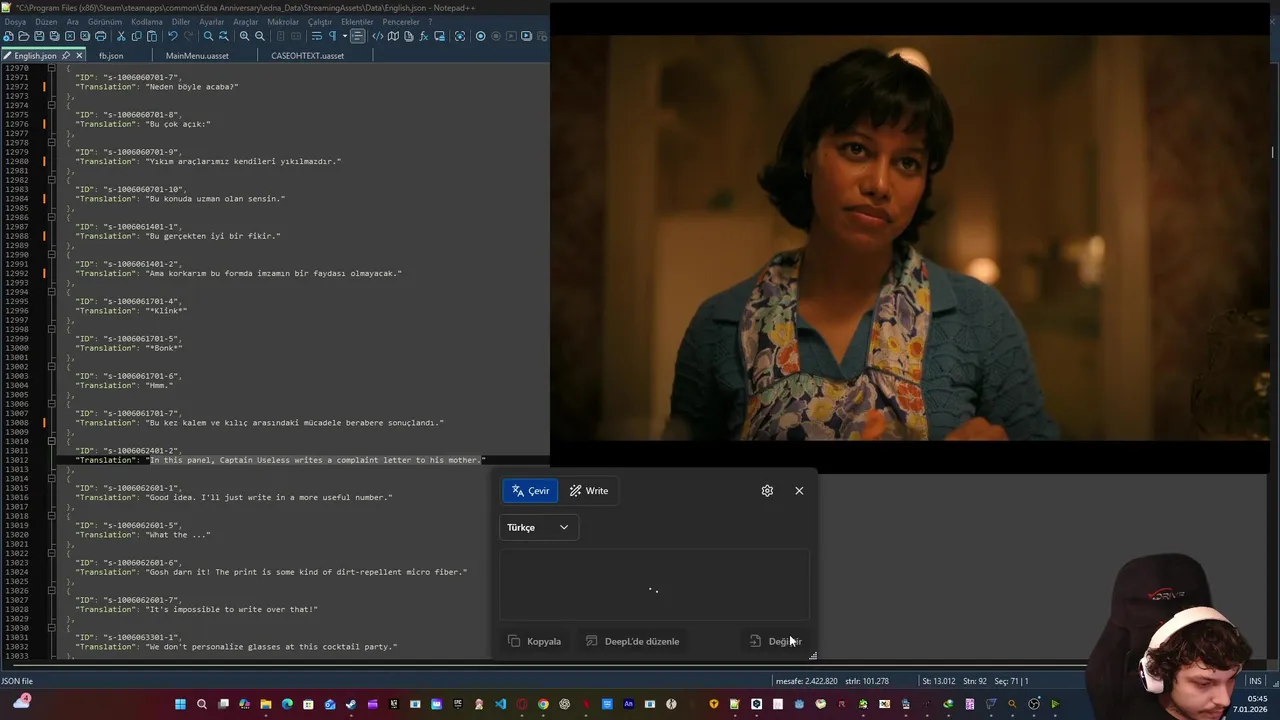Switch DeepL popup to Write mode
Viewport: 1280px width, 720px height.
pos(589,491)
